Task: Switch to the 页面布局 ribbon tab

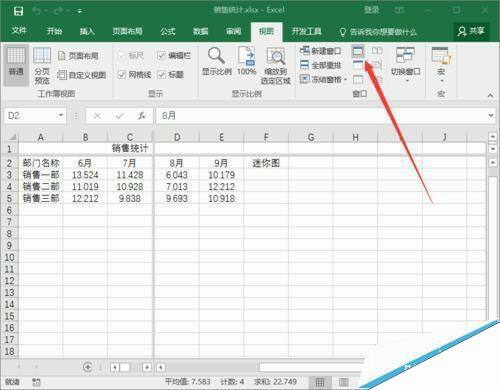Action: click(128, 31)
